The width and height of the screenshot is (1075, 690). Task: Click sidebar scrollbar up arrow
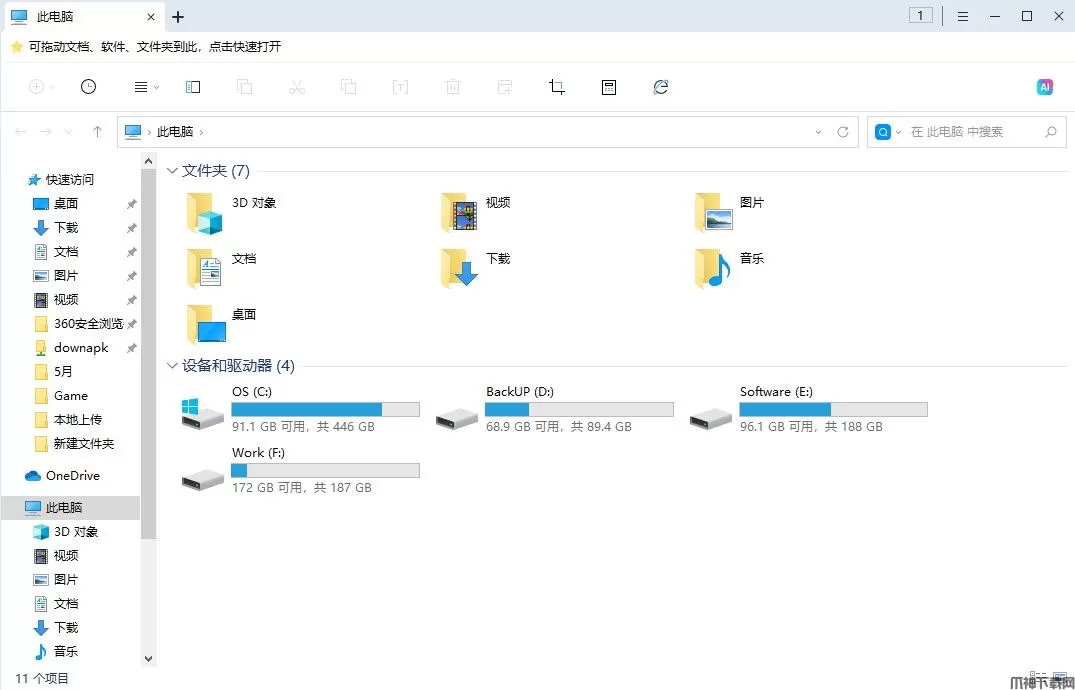pyautogui.click(x=148, y=161)
